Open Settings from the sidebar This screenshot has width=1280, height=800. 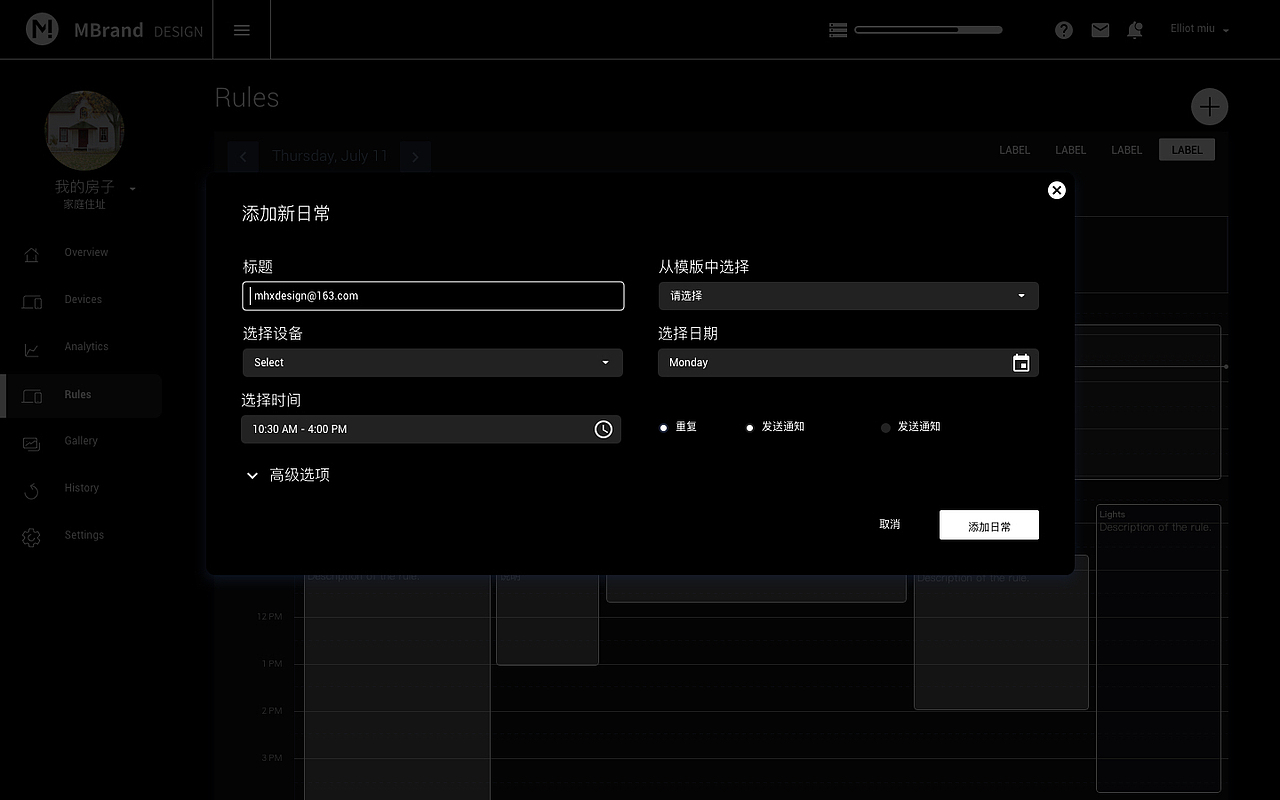point(84,535)
